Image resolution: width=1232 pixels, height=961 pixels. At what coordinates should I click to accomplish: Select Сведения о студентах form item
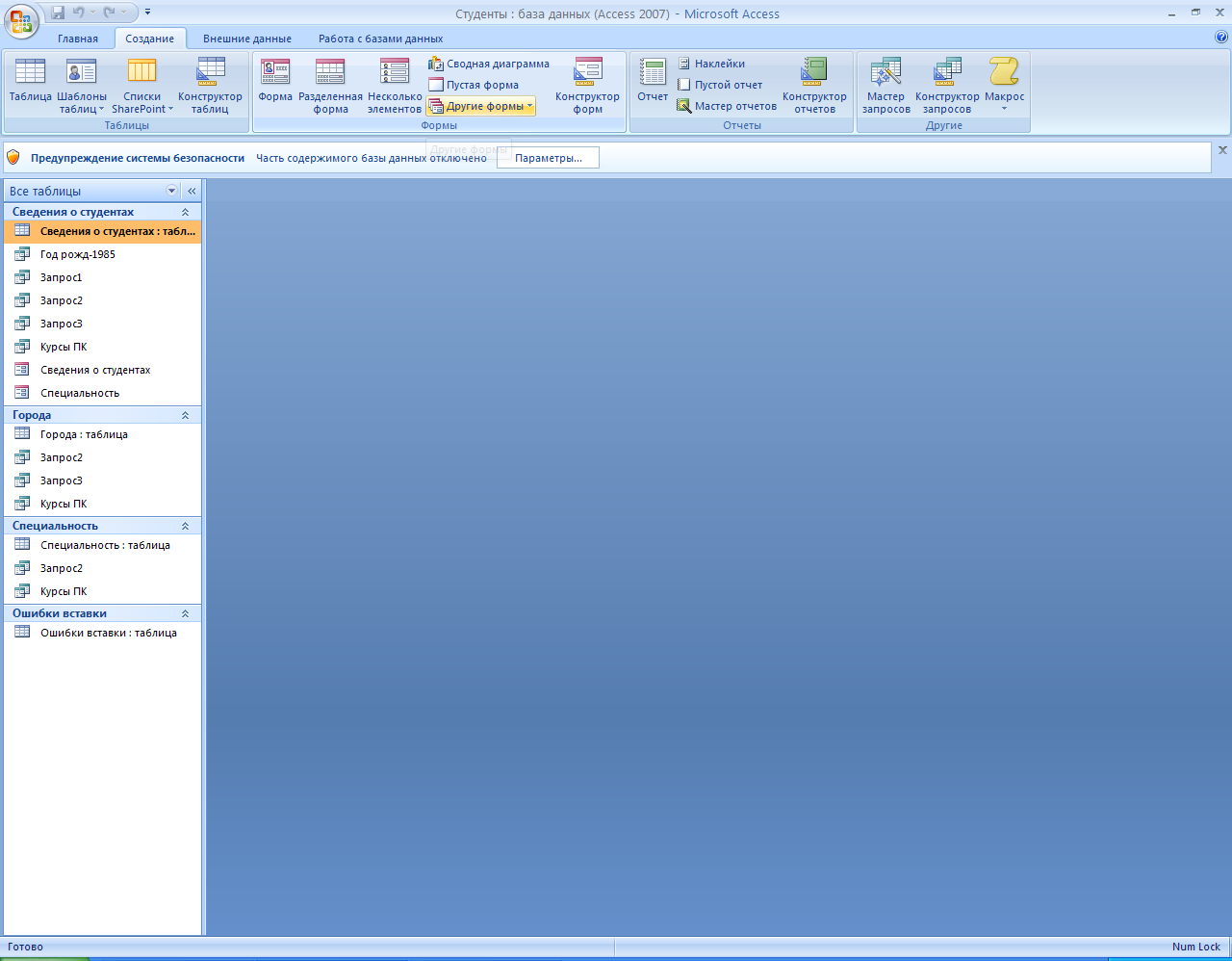tap(103, 370)
